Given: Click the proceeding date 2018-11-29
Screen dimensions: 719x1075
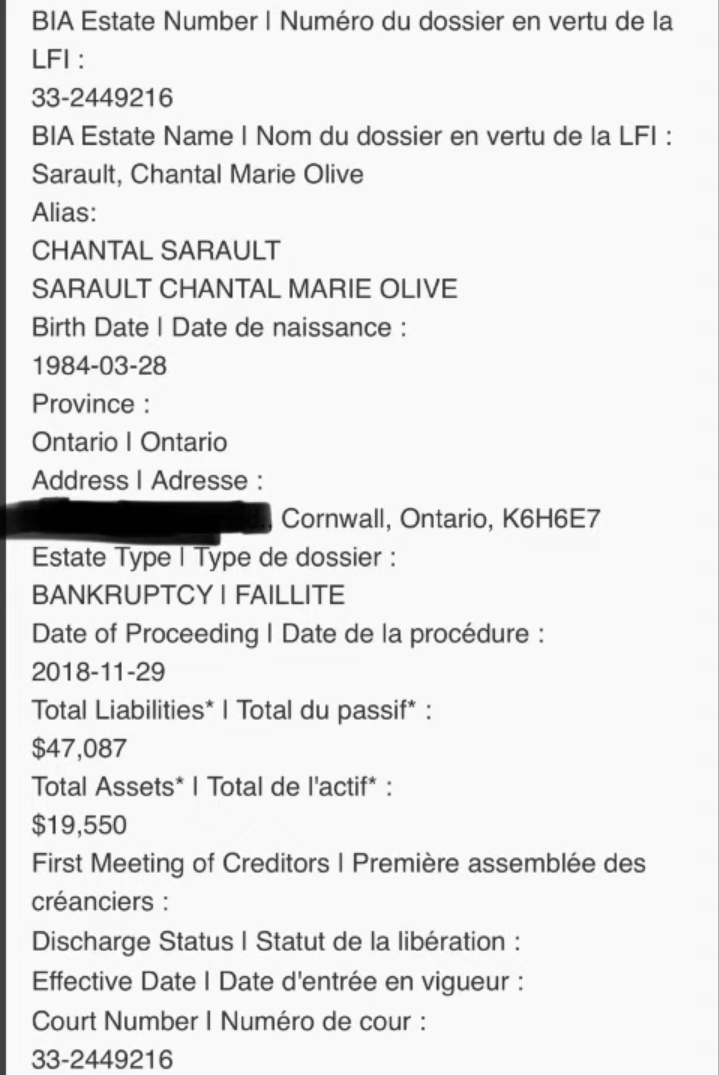Looking at the screenshot, I should (x=99, y=671).
